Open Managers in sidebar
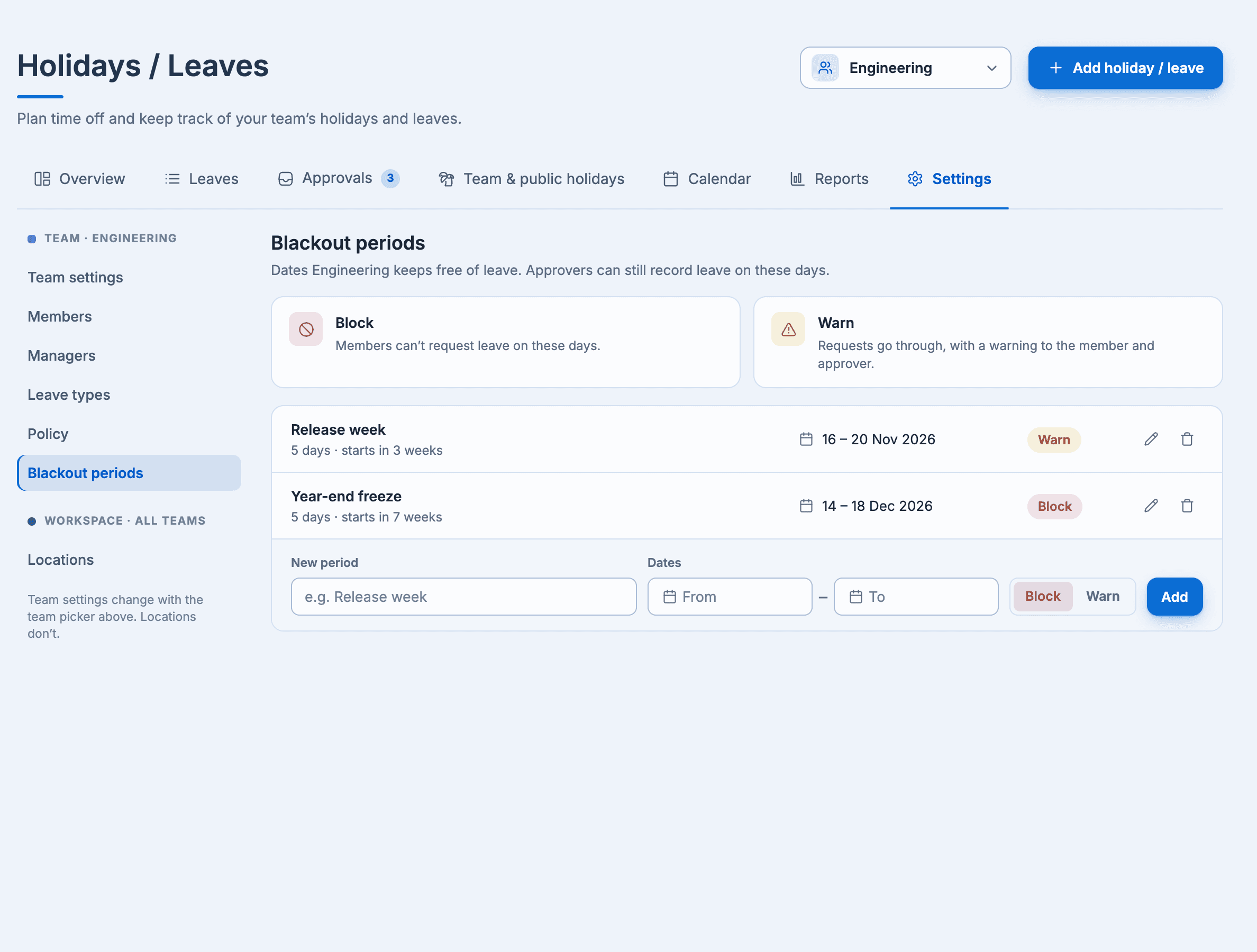 [x=129, y=355]
